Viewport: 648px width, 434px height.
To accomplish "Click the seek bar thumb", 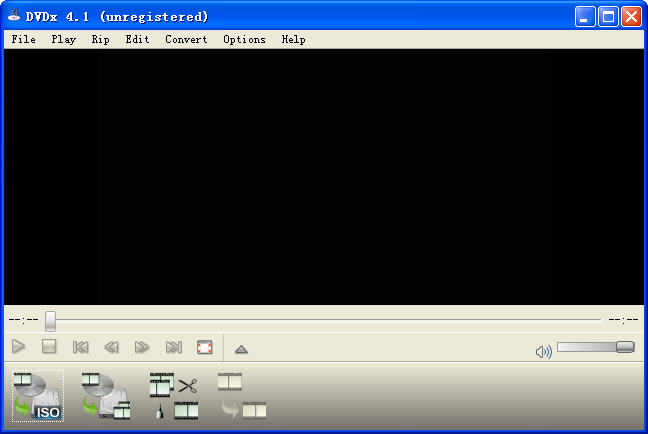I will [50, 321].
